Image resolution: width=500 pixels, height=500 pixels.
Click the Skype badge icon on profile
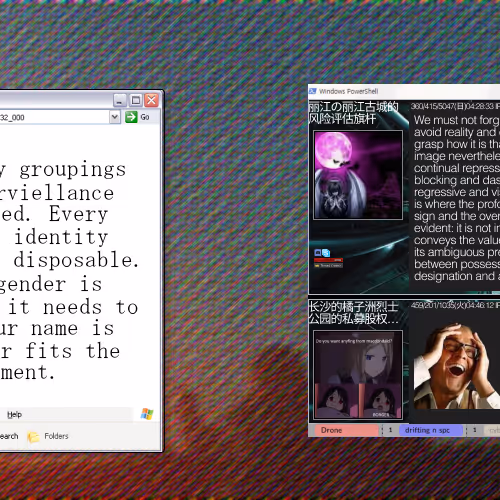[326, 253]
